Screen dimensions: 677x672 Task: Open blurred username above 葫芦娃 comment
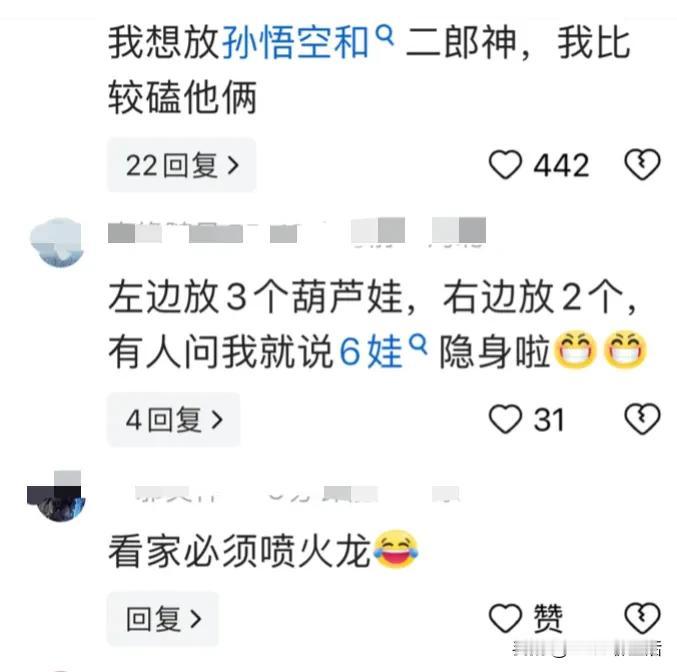click(x=297, y=233)
